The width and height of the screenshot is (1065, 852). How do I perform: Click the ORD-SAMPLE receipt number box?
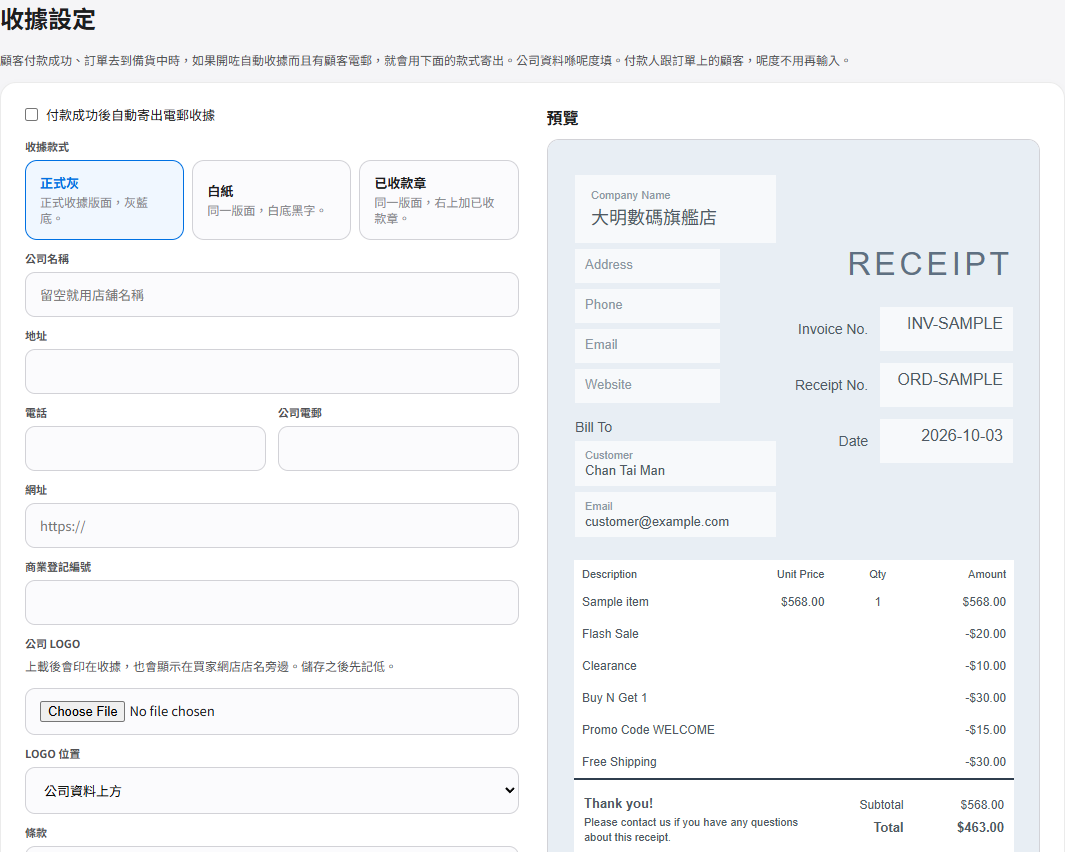point(946,385)
